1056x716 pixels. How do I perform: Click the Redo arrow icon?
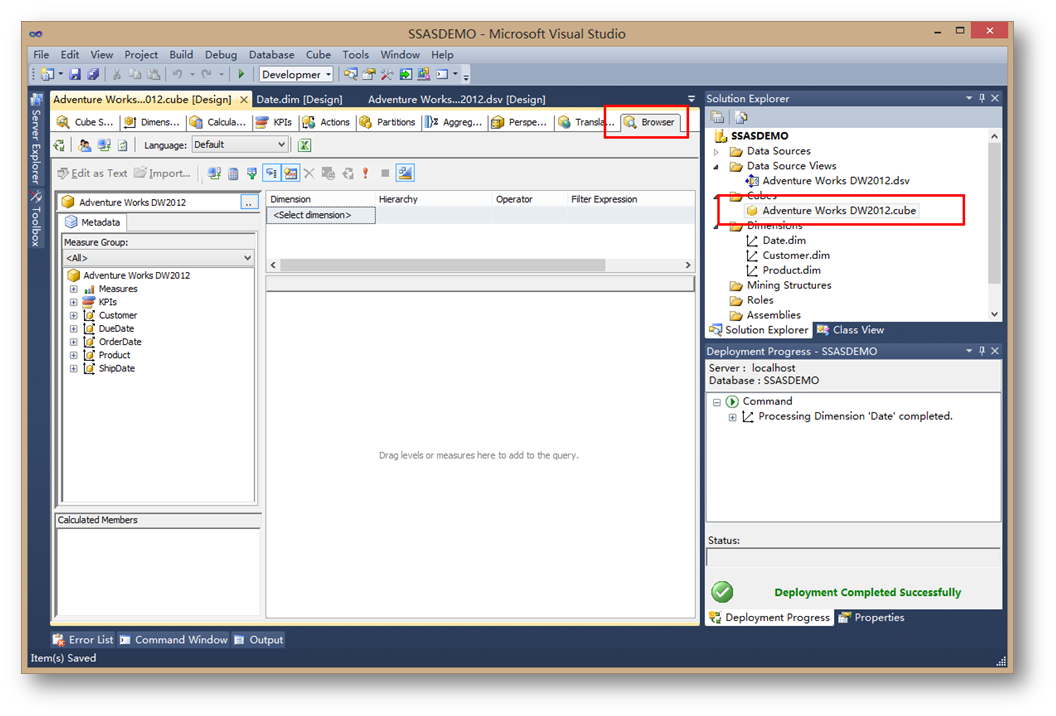(206, 74)
